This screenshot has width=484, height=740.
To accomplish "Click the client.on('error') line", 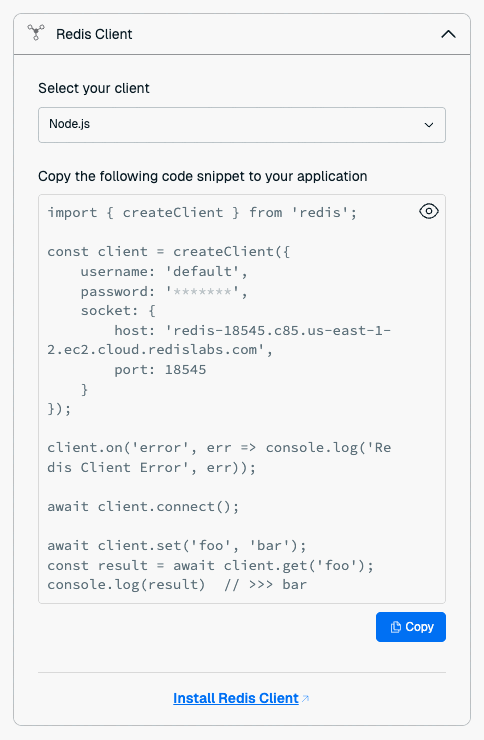I will click(219, 457).
